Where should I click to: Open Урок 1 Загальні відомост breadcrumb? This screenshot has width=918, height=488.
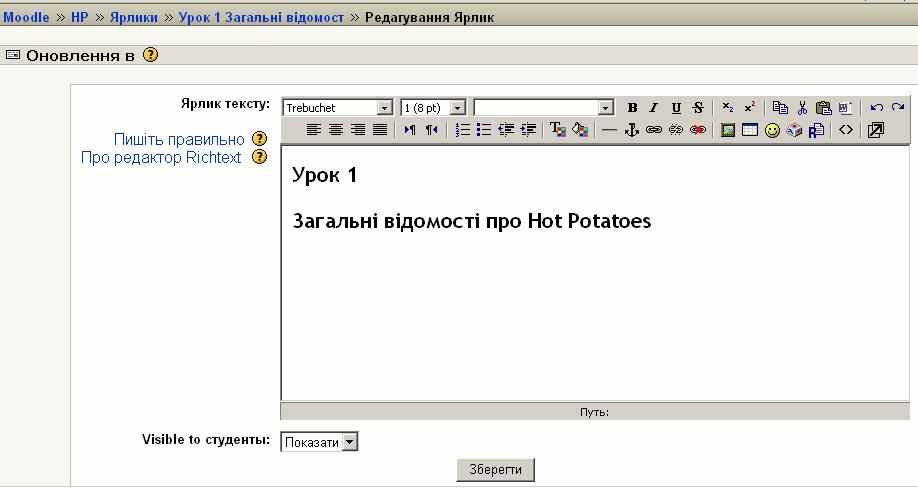coord(261,17)
